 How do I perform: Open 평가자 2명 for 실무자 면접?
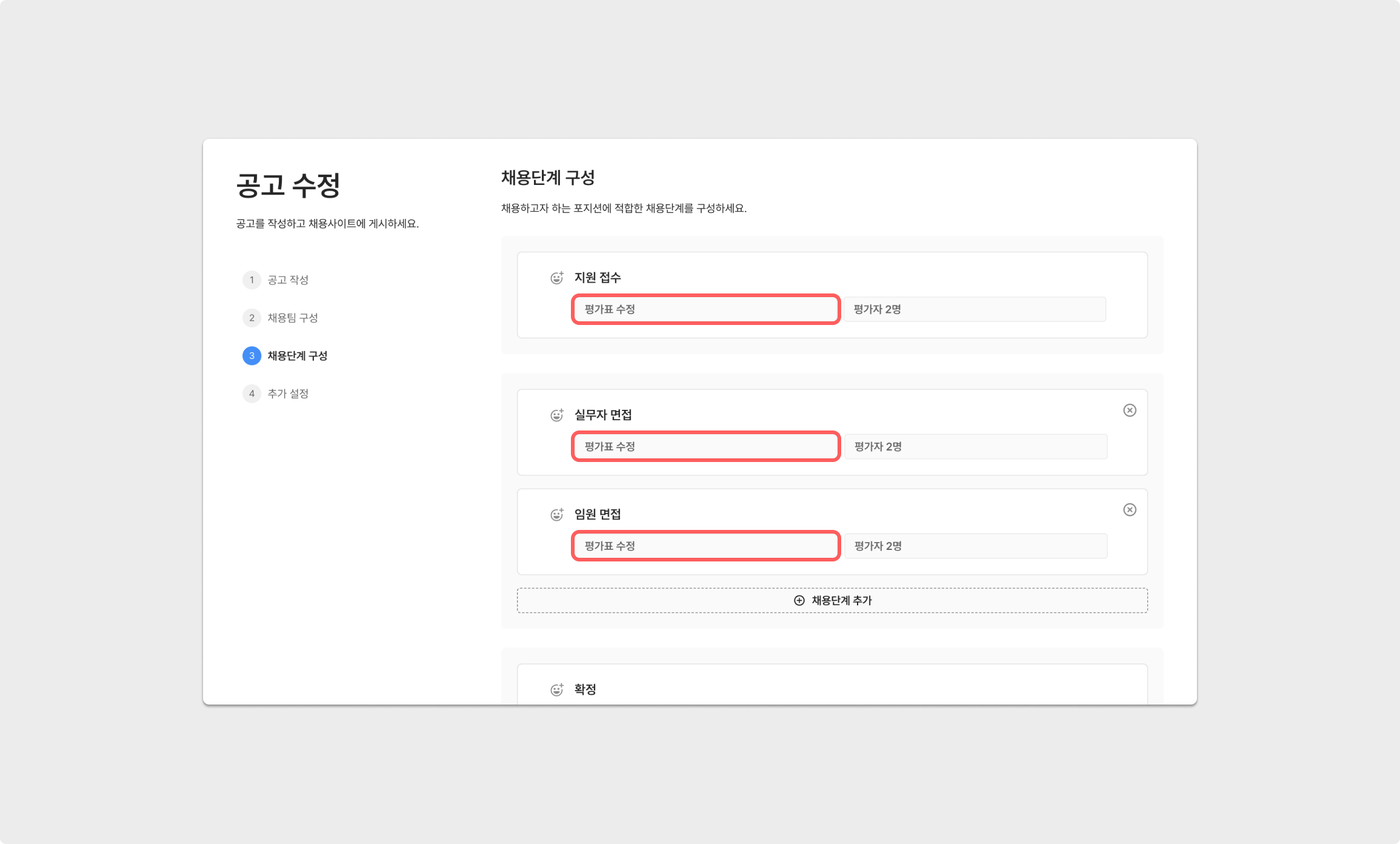pos(976,447)
